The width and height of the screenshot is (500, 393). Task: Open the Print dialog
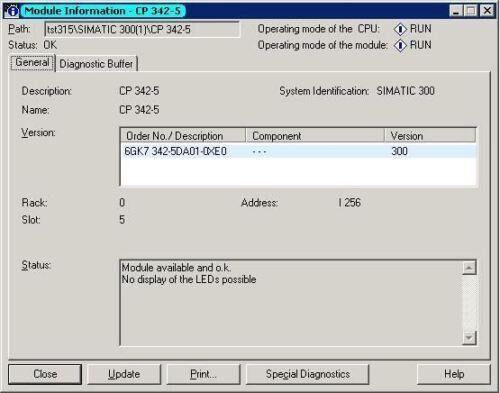pos(203,374)
